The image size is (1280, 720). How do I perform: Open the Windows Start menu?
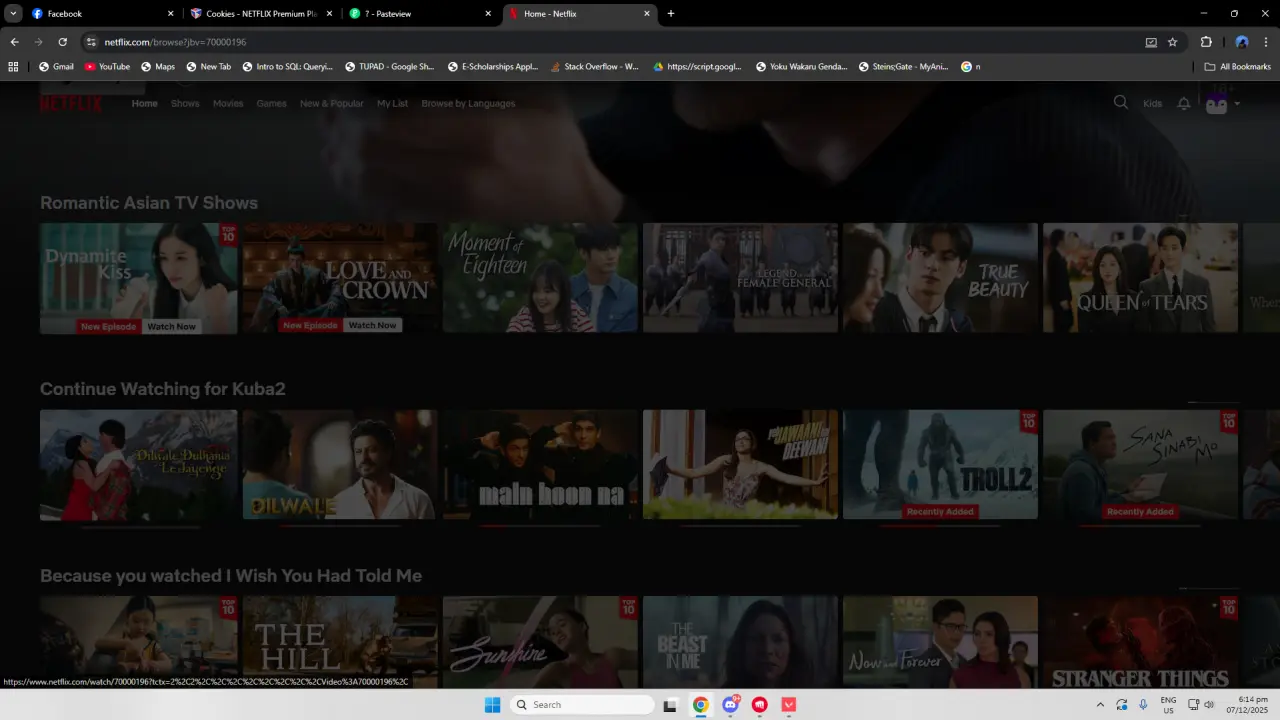(x=492, y=705)
